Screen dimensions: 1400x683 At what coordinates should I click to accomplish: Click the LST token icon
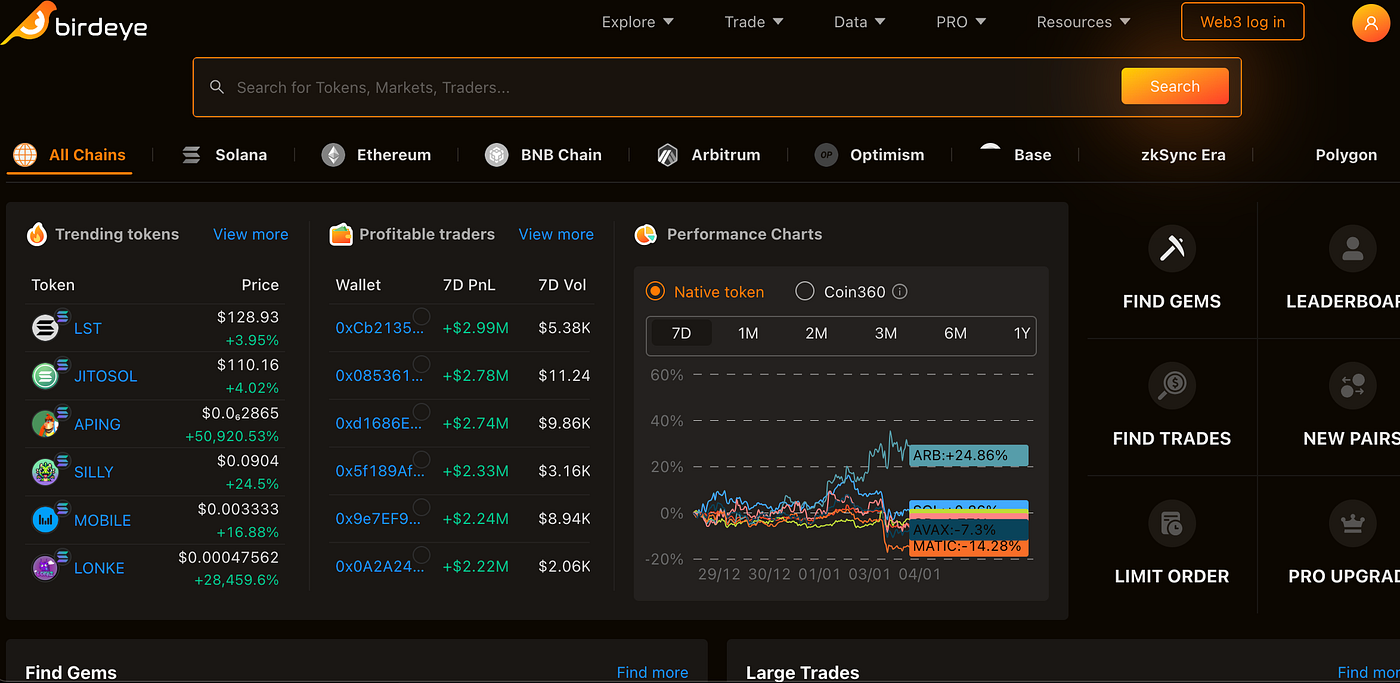coord(46,328)
